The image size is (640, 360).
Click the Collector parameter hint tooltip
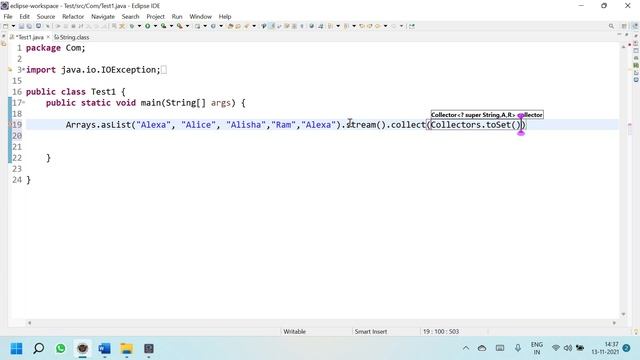pyautogui.click(x=487, y=115)
